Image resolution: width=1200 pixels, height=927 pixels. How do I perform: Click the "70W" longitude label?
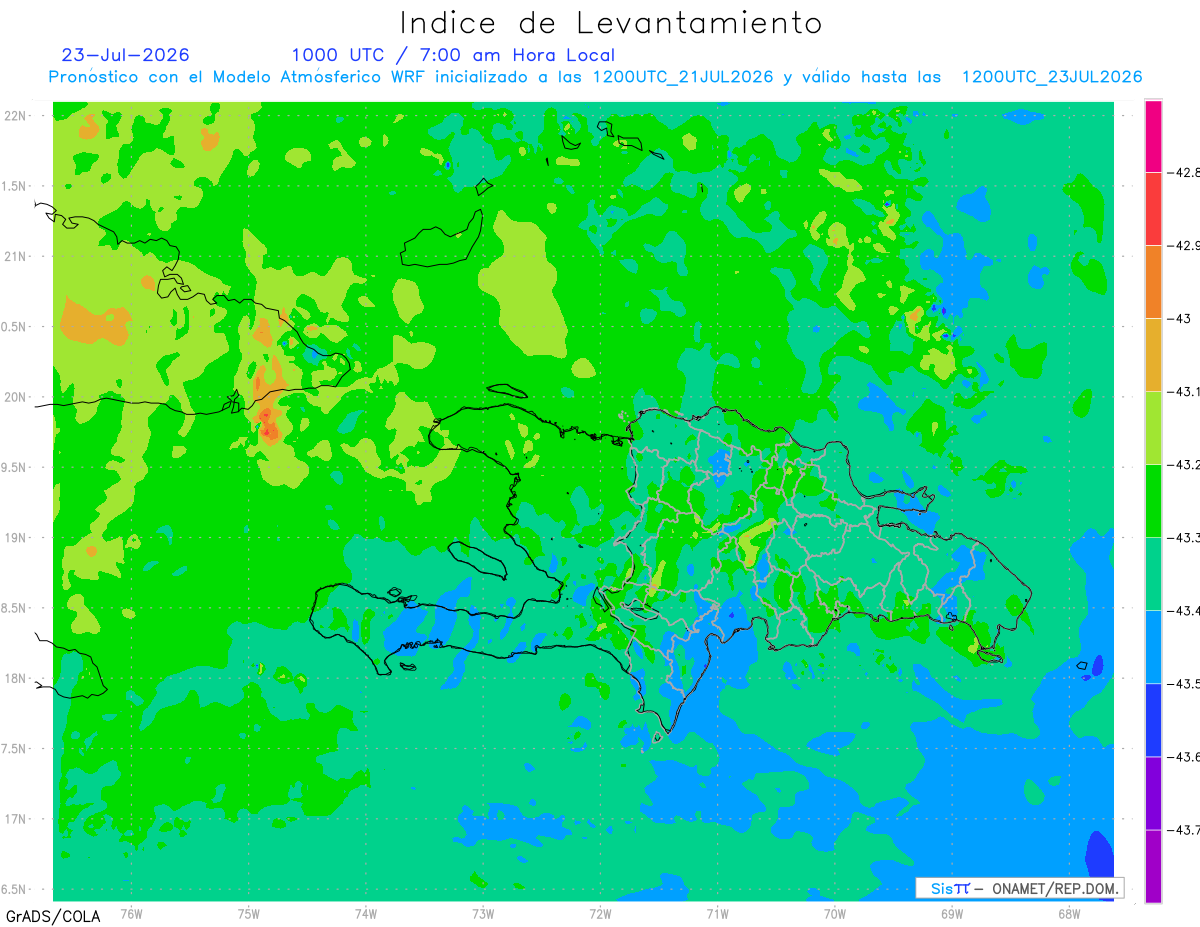tap(834, 913)
